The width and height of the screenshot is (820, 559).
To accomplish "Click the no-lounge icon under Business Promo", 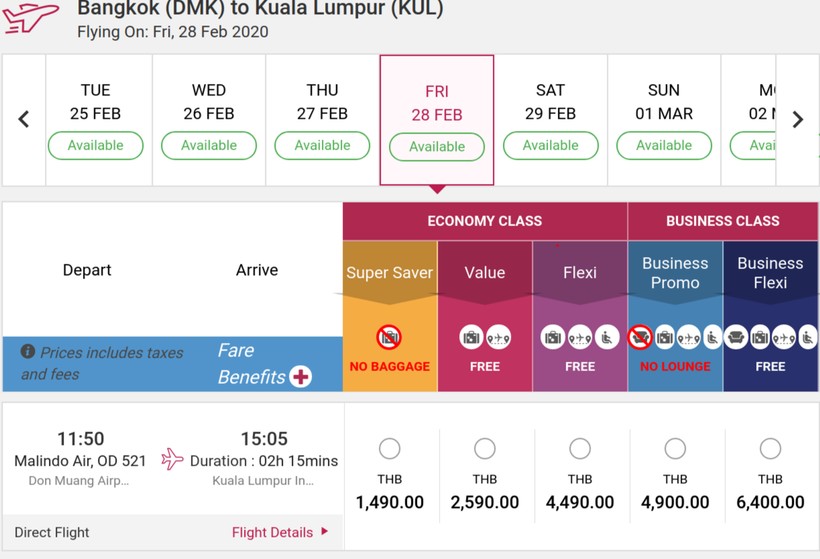I will pos(641,337).
